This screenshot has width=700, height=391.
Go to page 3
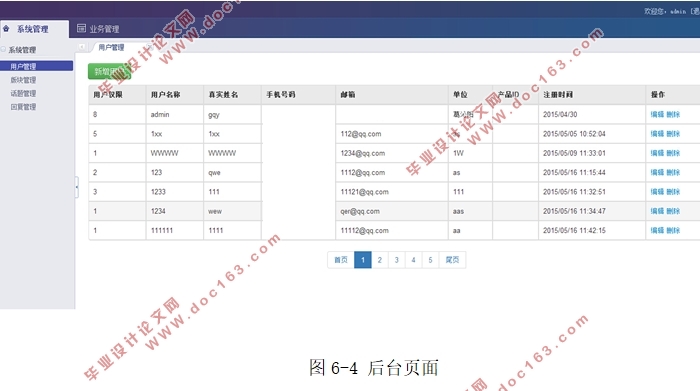(x=396, y=260)
